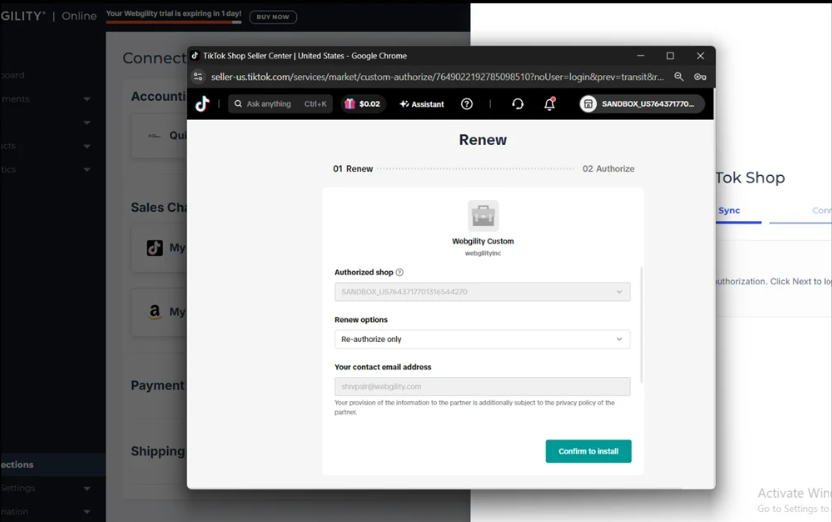Click the password key icon in address bar
The height and width of the screenshot is (522, 832).
coord(700,76)
